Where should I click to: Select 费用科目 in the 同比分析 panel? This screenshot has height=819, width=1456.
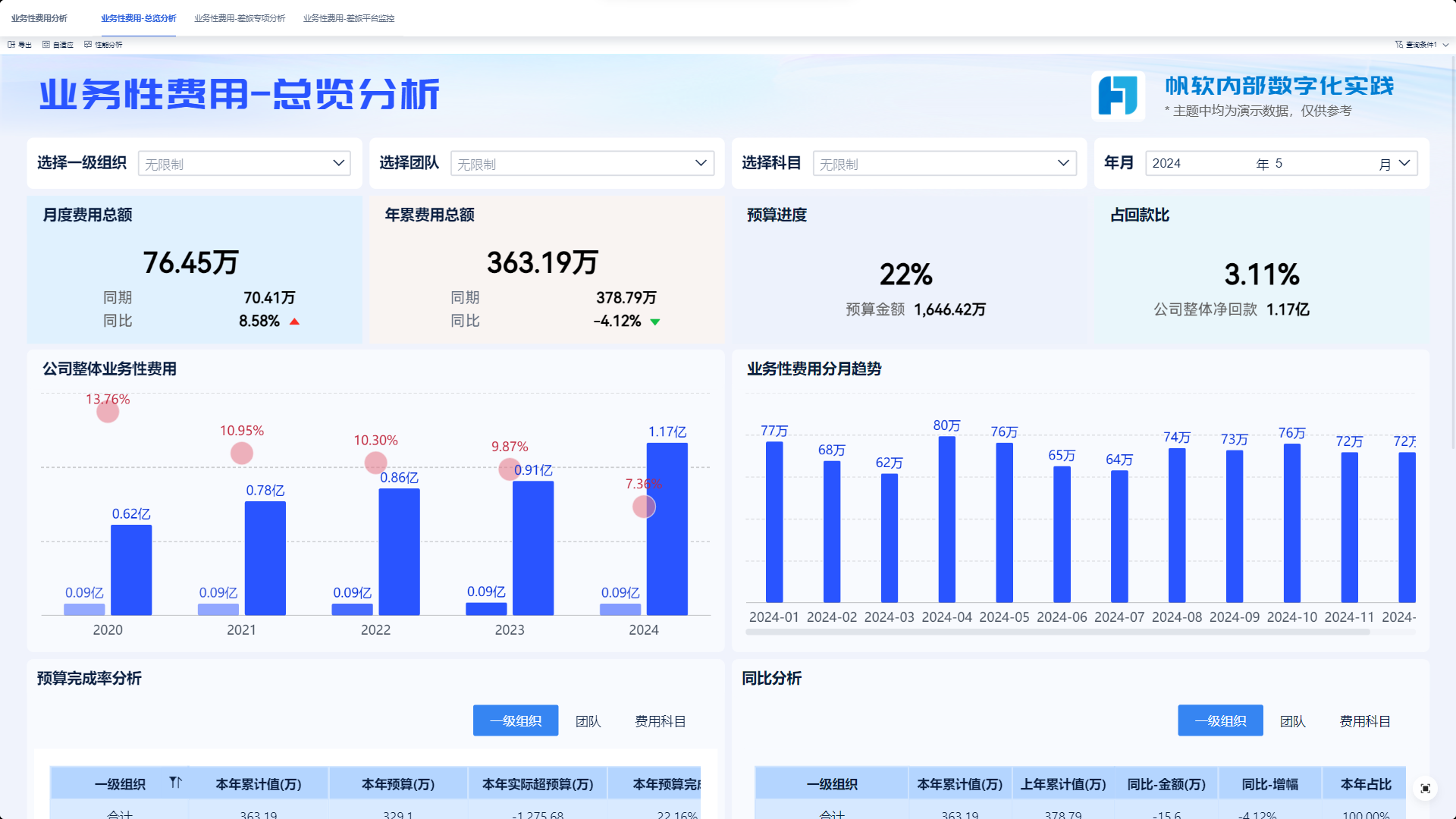[1364, 721]
